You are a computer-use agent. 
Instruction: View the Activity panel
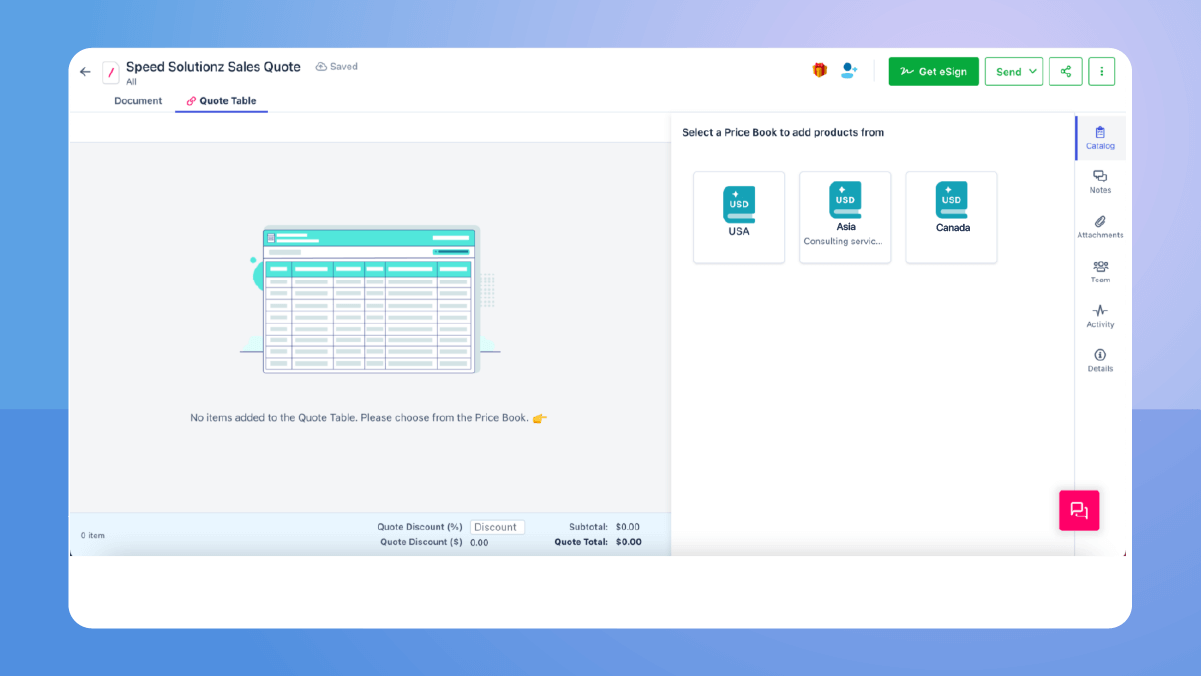tap(1100, 316)
